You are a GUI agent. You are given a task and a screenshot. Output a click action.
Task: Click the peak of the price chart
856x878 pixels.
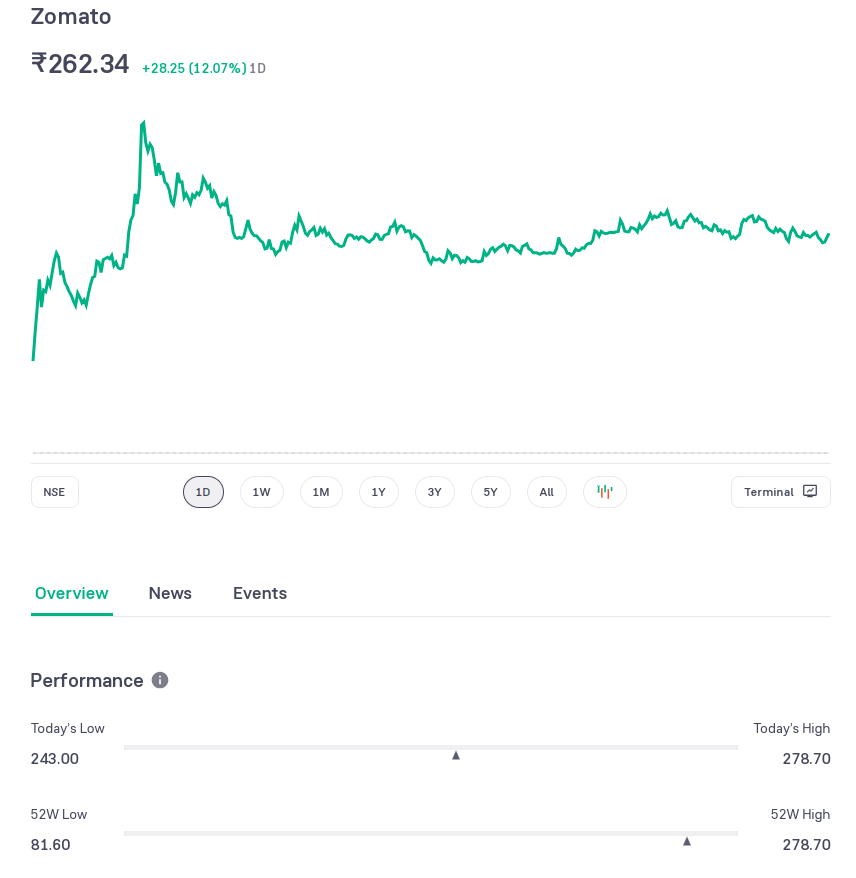click(144, 123)
